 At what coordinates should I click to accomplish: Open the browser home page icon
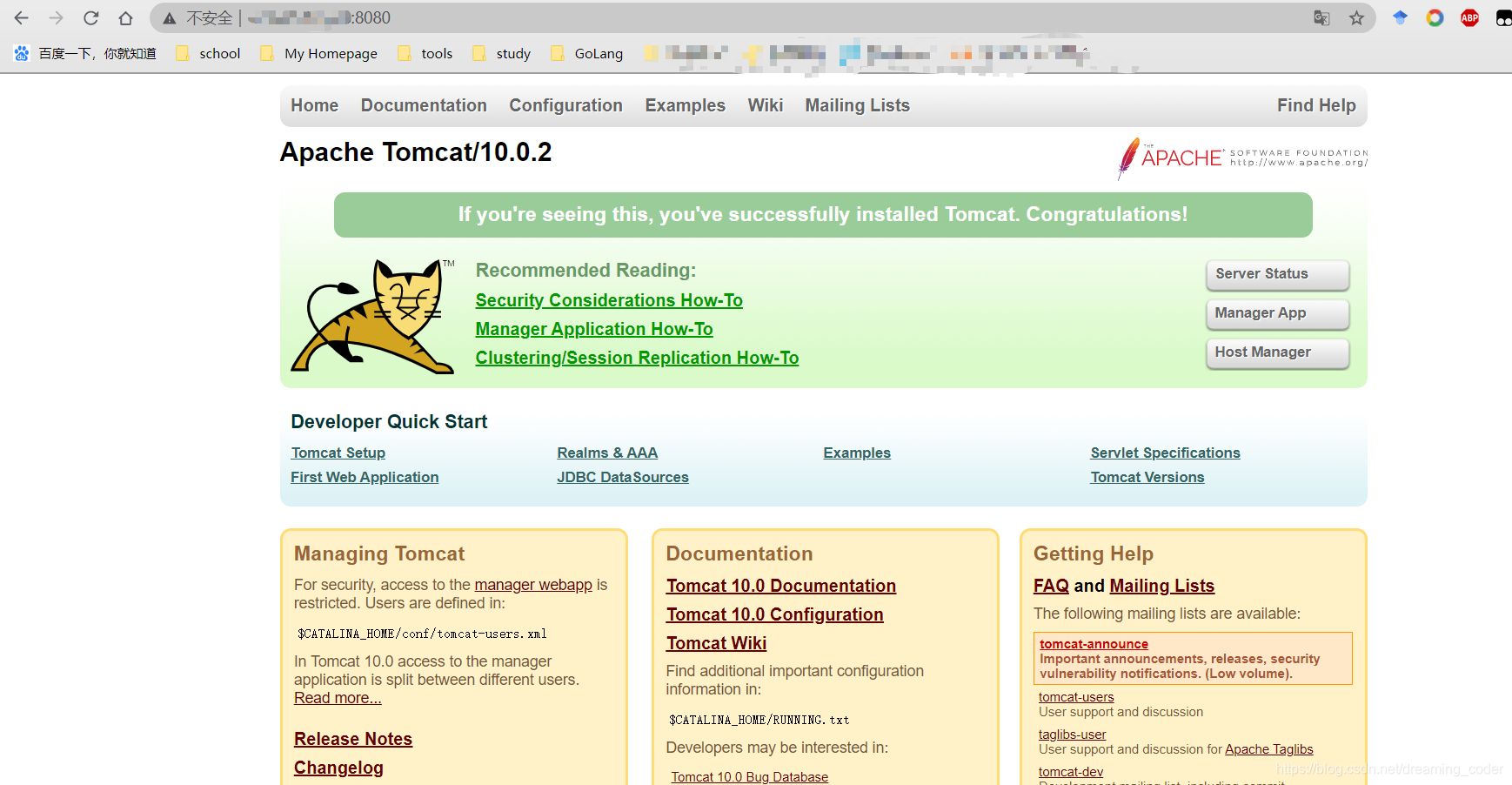[126, 17]
